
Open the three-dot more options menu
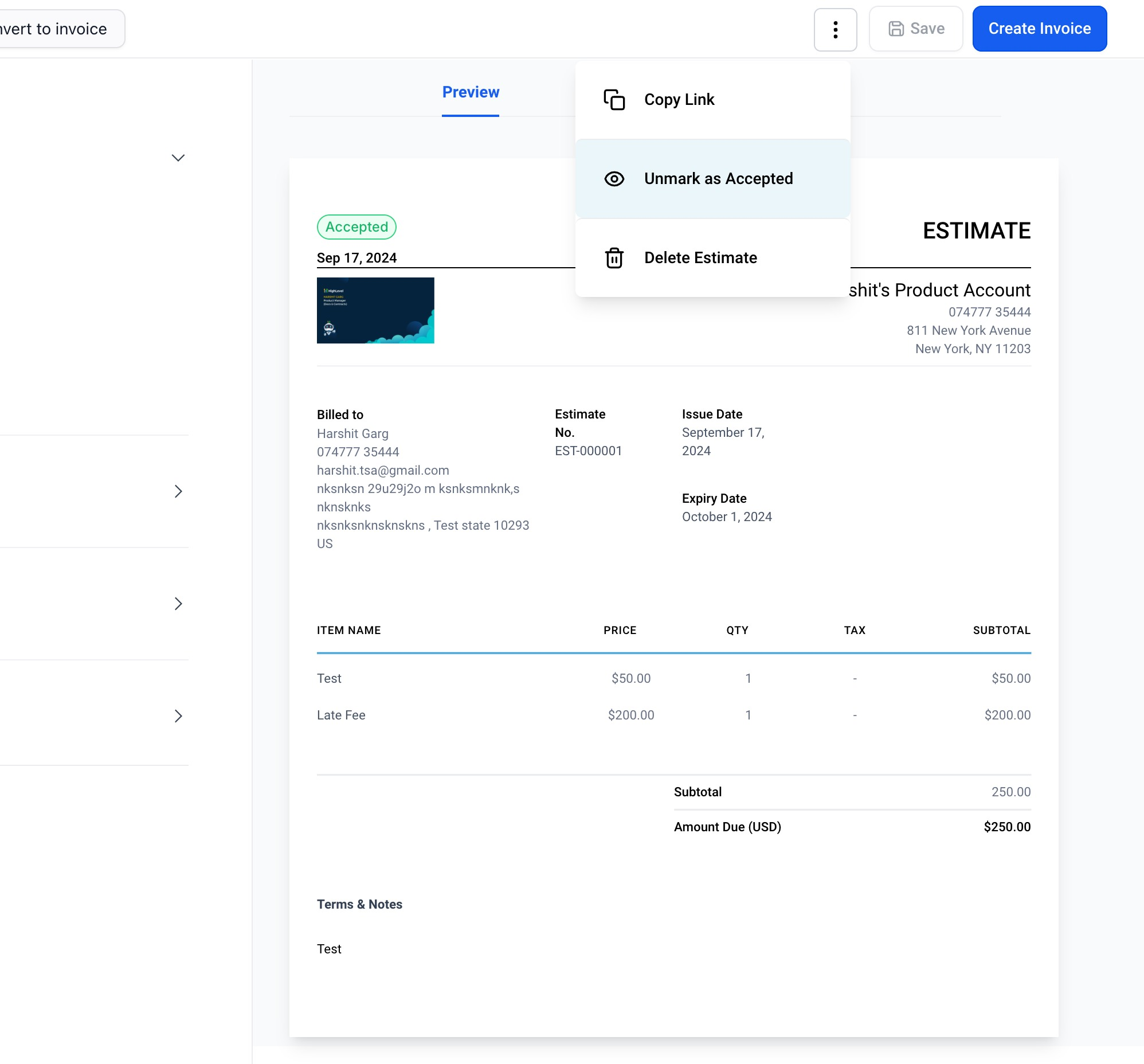tap(835, 29)
